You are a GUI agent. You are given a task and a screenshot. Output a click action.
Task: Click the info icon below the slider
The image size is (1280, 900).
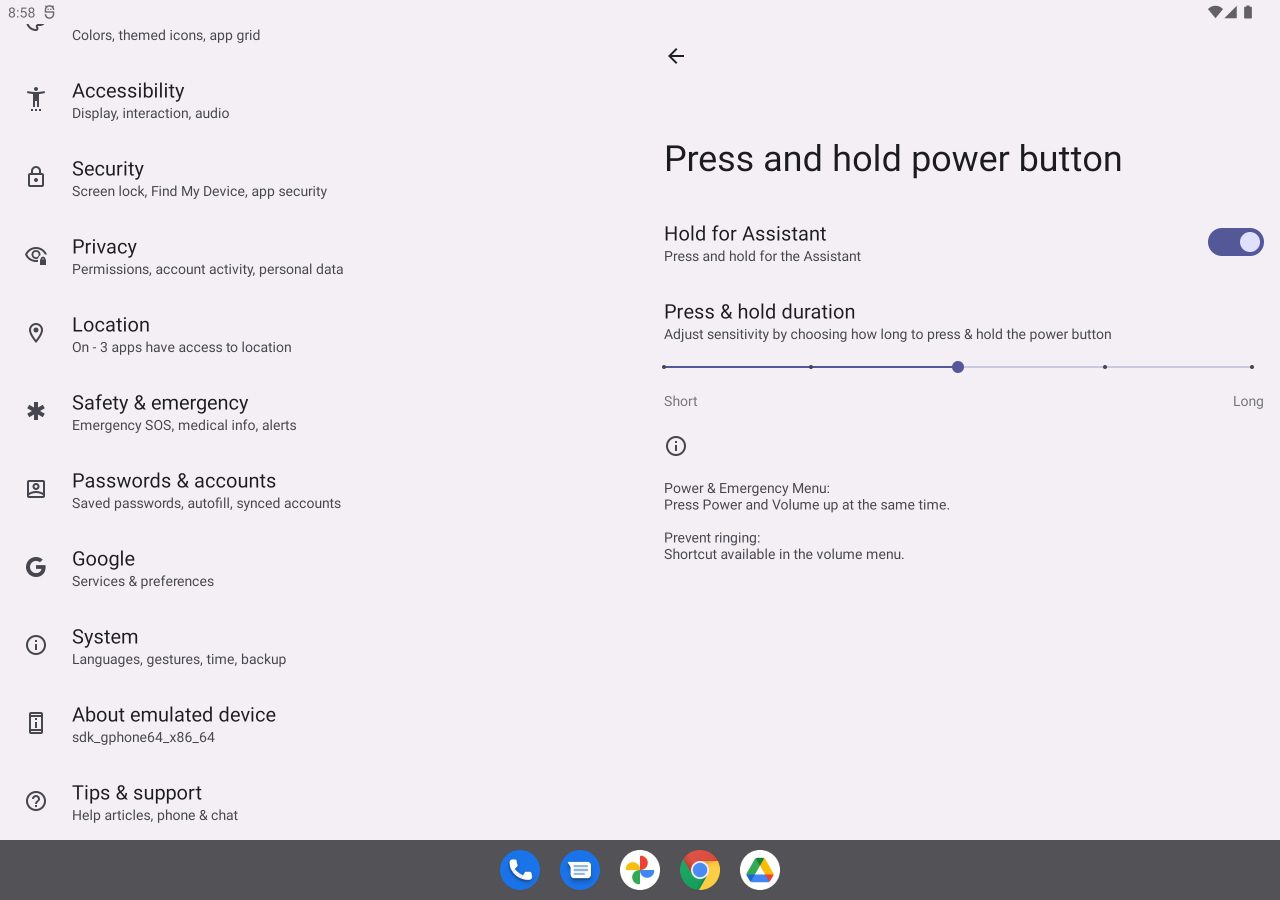pos(676,446)
